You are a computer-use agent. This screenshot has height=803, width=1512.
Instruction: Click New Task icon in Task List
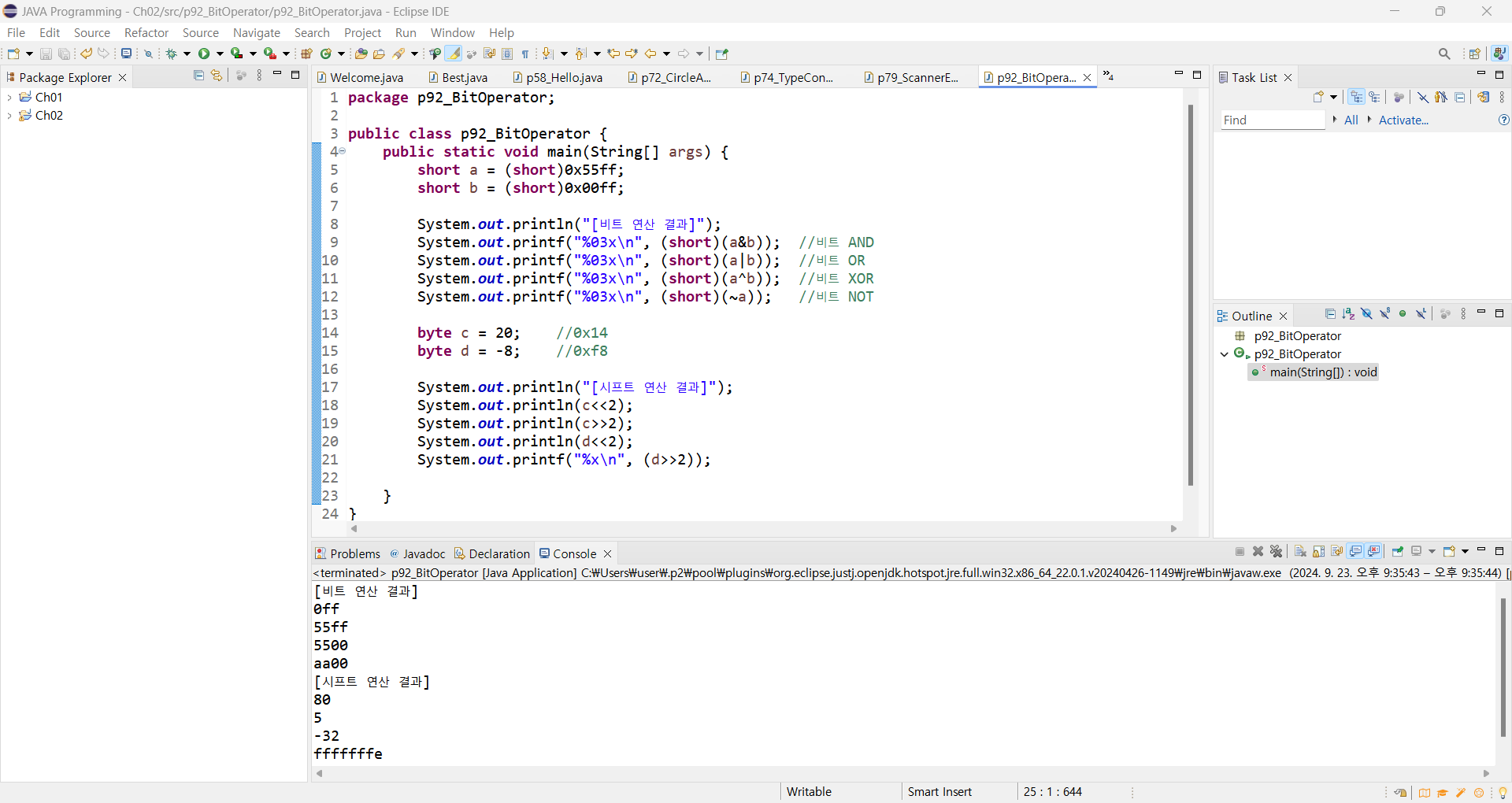(x=1318, y=97)
